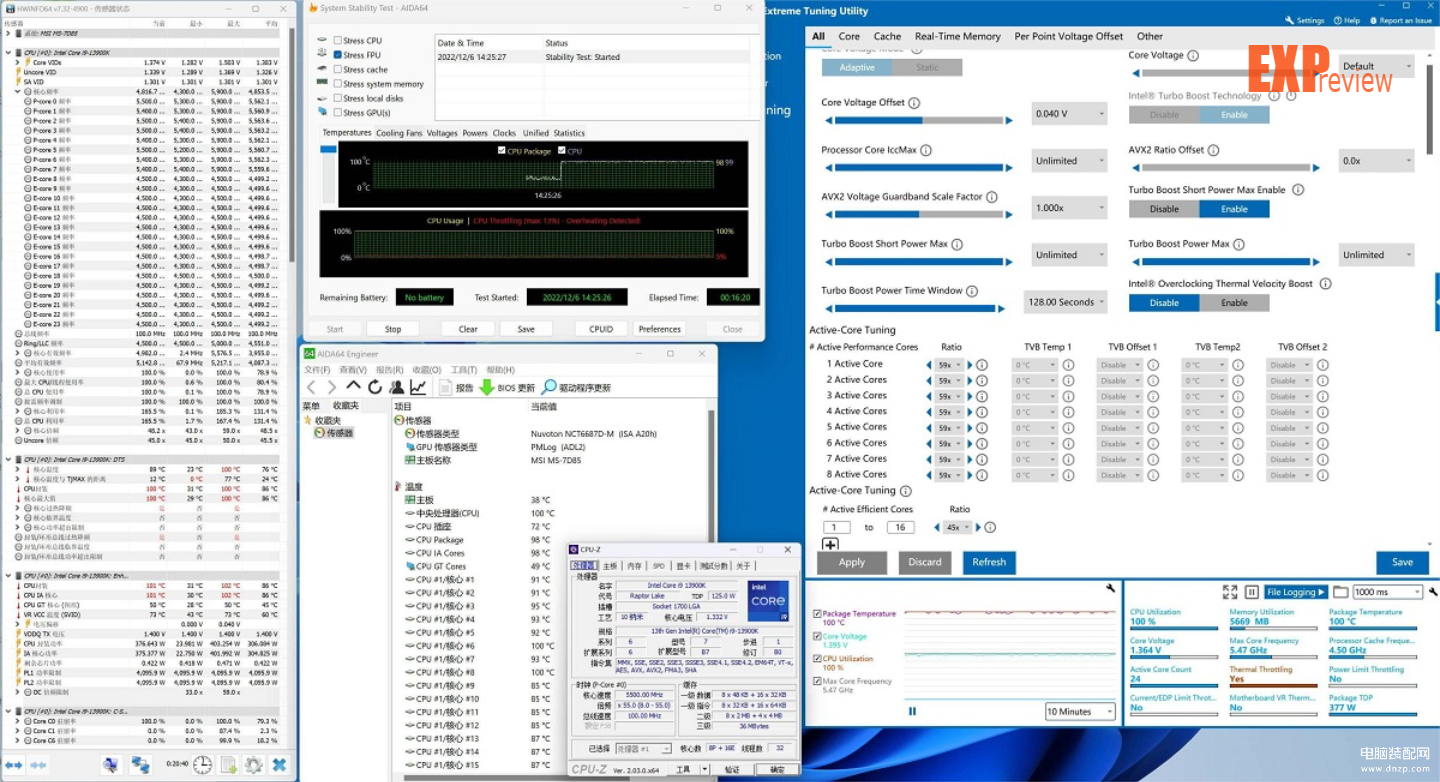Open the Per Point Voltage Offset tab

pyautogui.click(x=1069, y=36)
